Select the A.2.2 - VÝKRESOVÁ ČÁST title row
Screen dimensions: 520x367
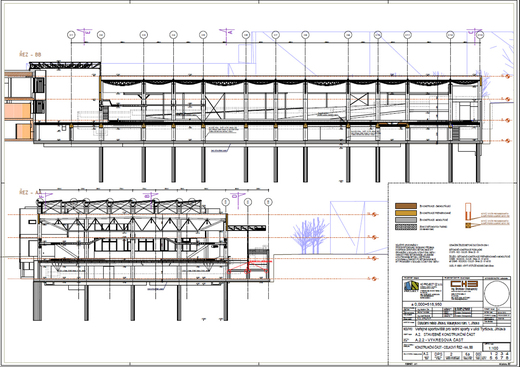(x=457, y=340)
